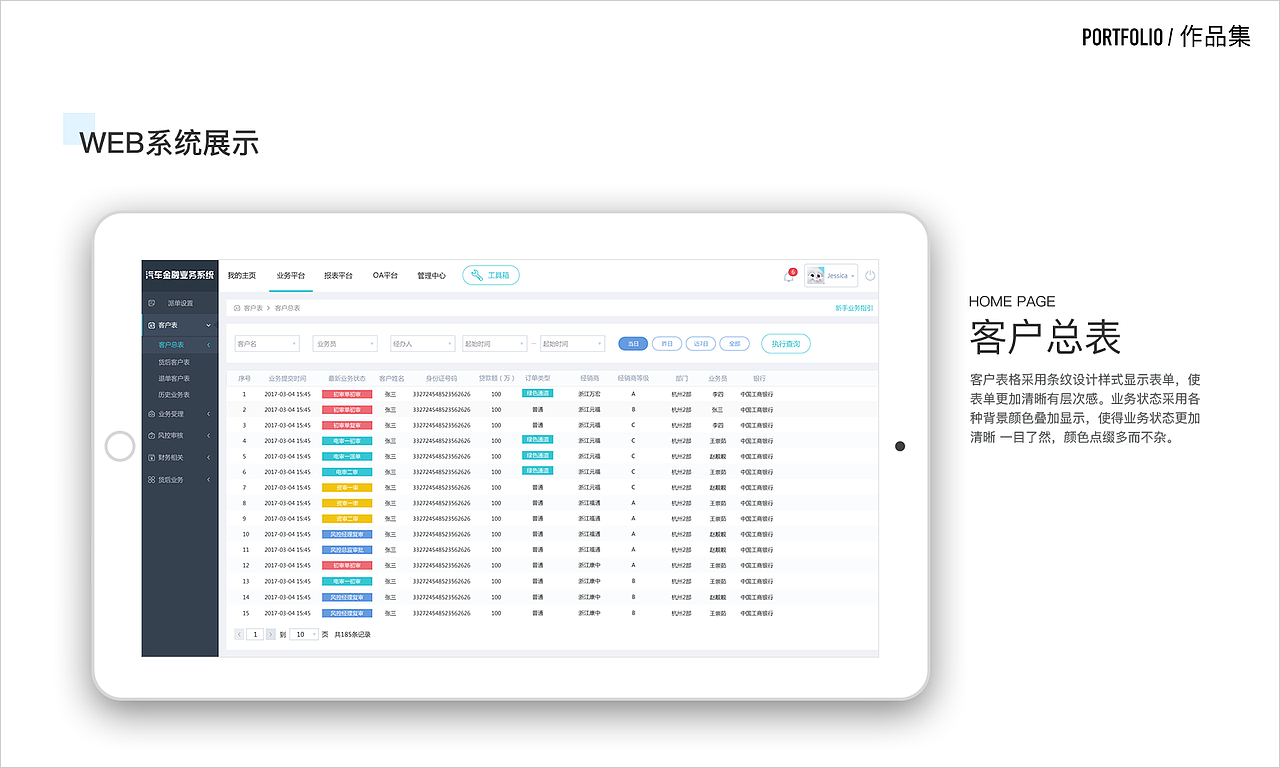Click the breadcrumb home icon
Viewport: 1280px width, 768px height.
click(237, 308)
